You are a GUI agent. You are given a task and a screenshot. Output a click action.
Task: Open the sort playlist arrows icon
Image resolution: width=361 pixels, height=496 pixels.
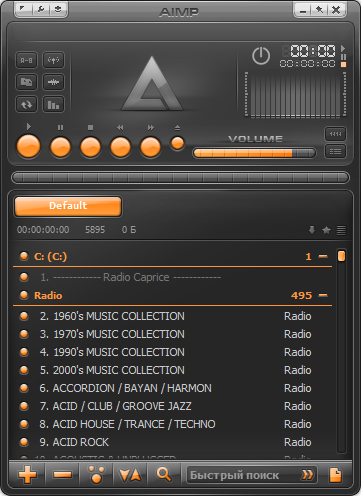coord(130,475)
